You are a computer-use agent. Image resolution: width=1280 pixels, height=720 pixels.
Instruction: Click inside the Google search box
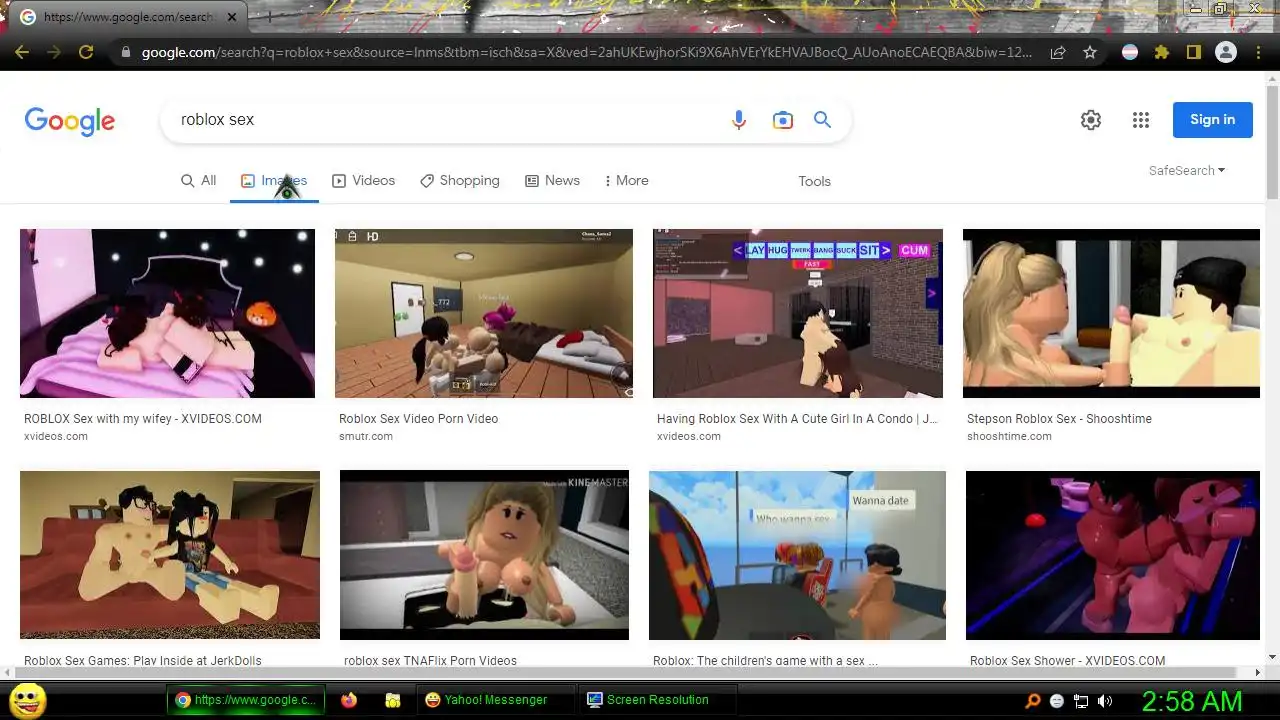tap(450, 120)
